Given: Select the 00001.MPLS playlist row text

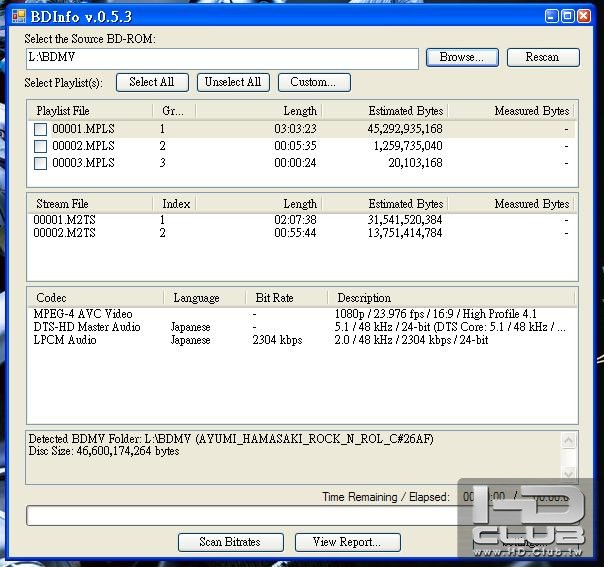Looking at the screenshot, I should point(83,129).
